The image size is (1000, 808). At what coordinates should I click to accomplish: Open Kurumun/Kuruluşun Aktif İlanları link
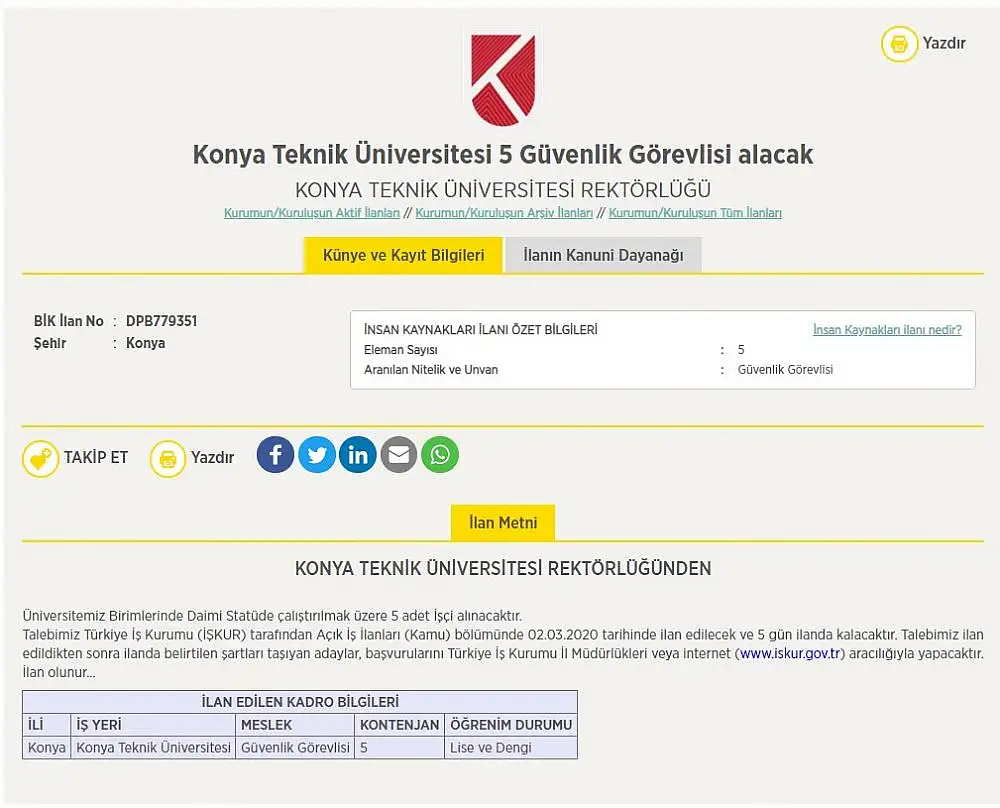click(x=312, y=213)
